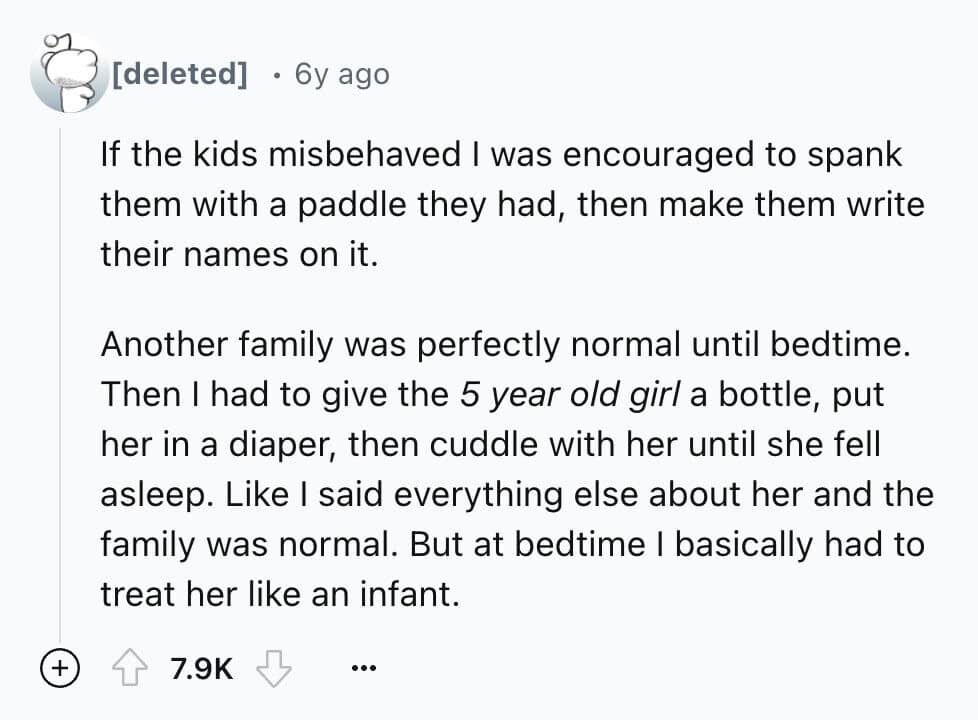The width and height of the screenshot is (978, 720).
Task: Click the separator dot before the timestamp
Action: (277, 74)
